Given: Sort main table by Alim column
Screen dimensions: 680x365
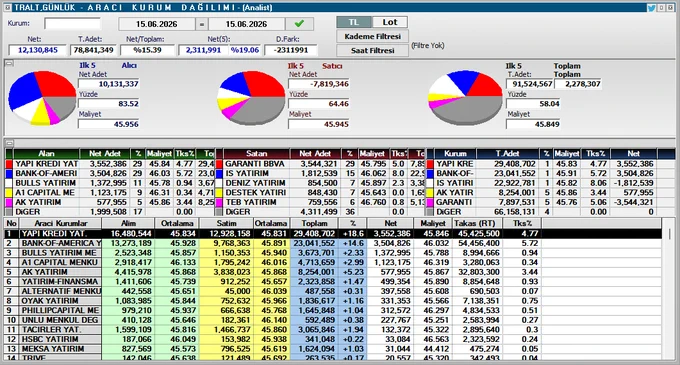Looking at the screenshot, I should coord(128,223).
